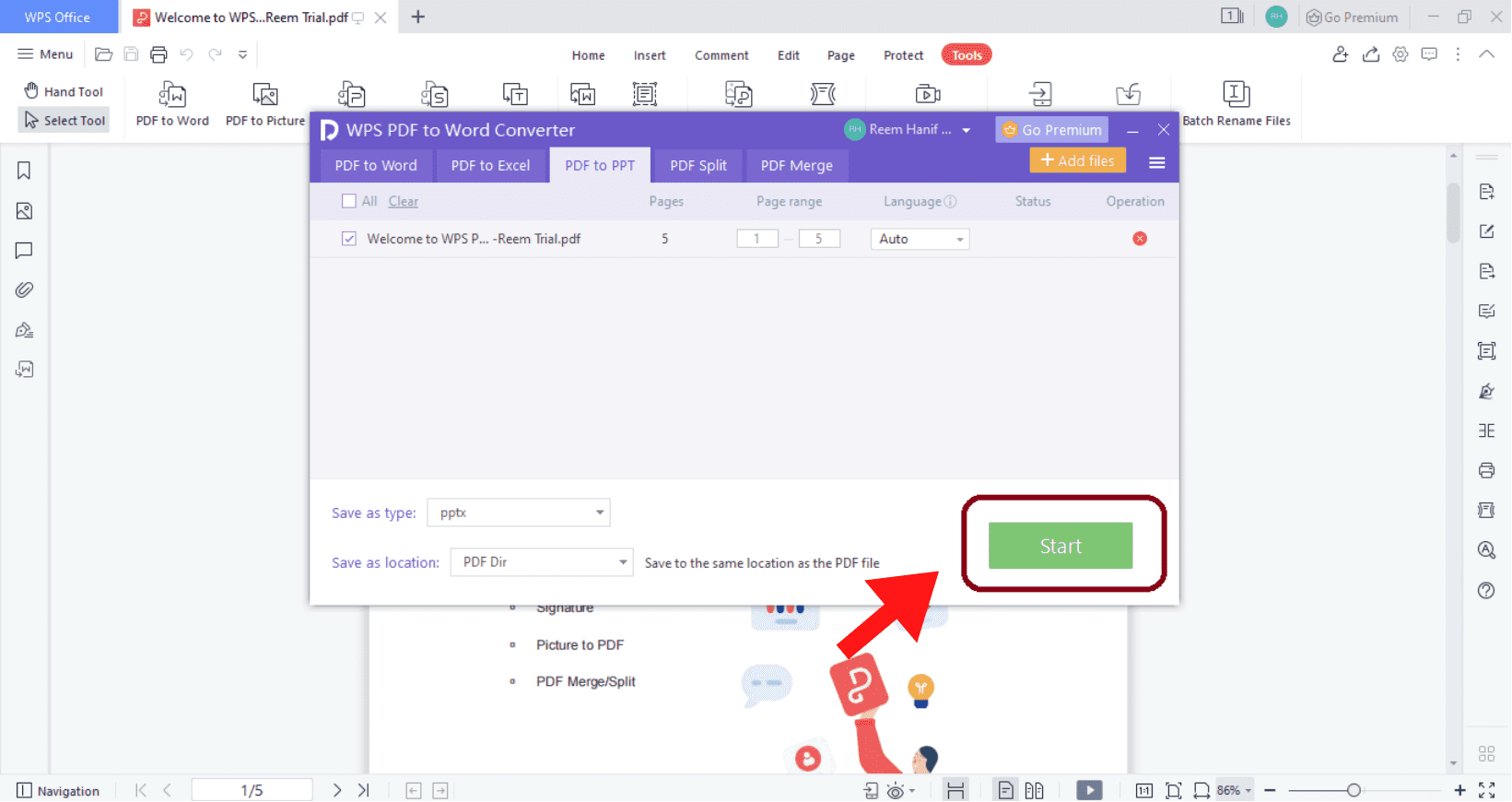Expand the Reem Hanif account dropdown
Image resolution: width=1512 pixels, height=802 pixels.
point(967,130)
